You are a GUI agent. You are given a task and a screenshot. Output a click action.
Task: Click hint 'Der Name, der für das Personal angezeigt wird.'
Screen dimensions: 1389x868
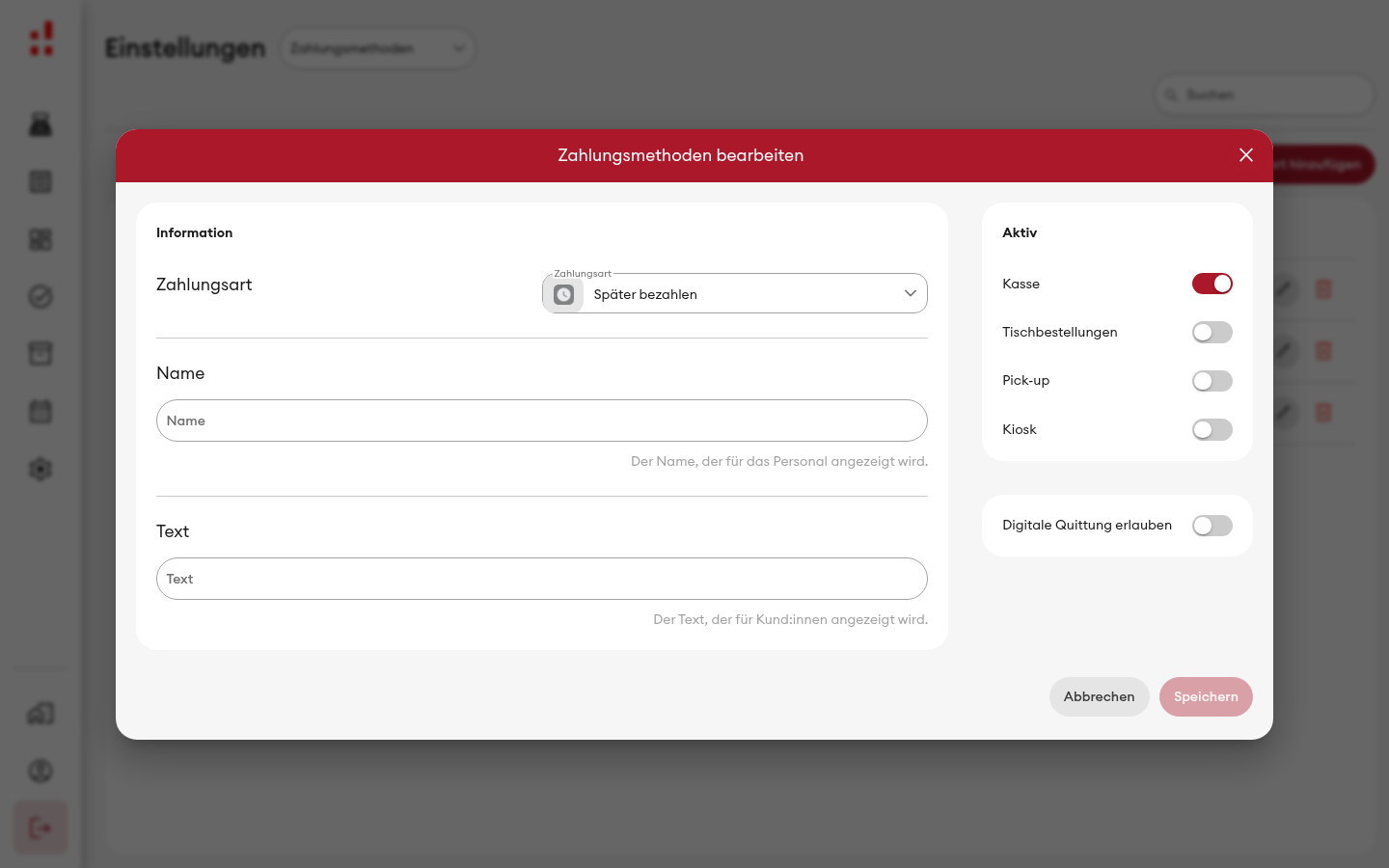tap(779, 461)
